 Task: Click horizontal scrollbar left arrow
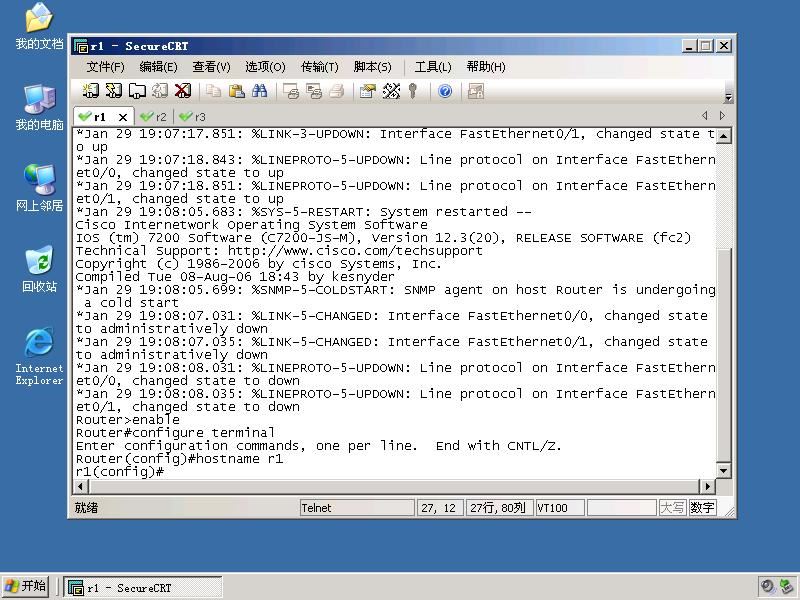(x=81, y=486)
